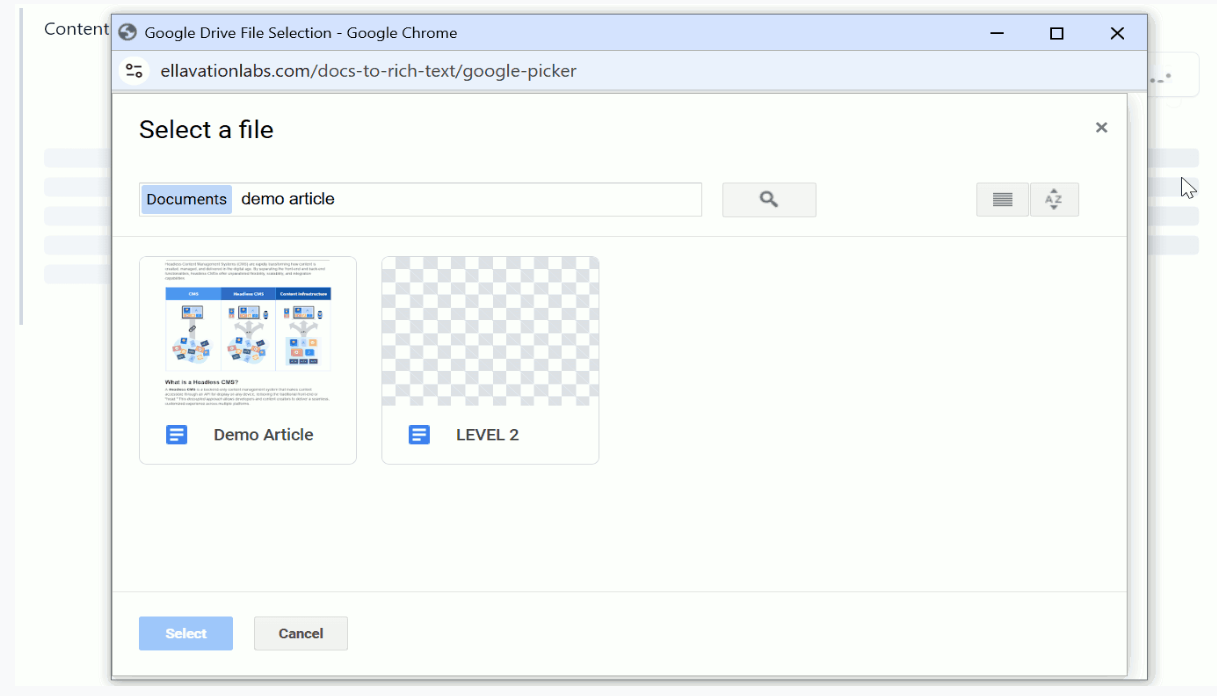
Task: Click the ellavationlabs.com URL in address bar
Action: 368,71
